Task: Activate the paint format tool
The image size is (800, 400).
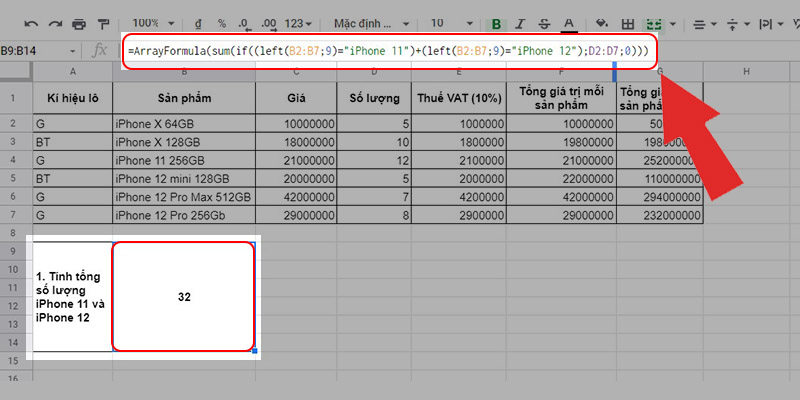Action: [103, 24]
